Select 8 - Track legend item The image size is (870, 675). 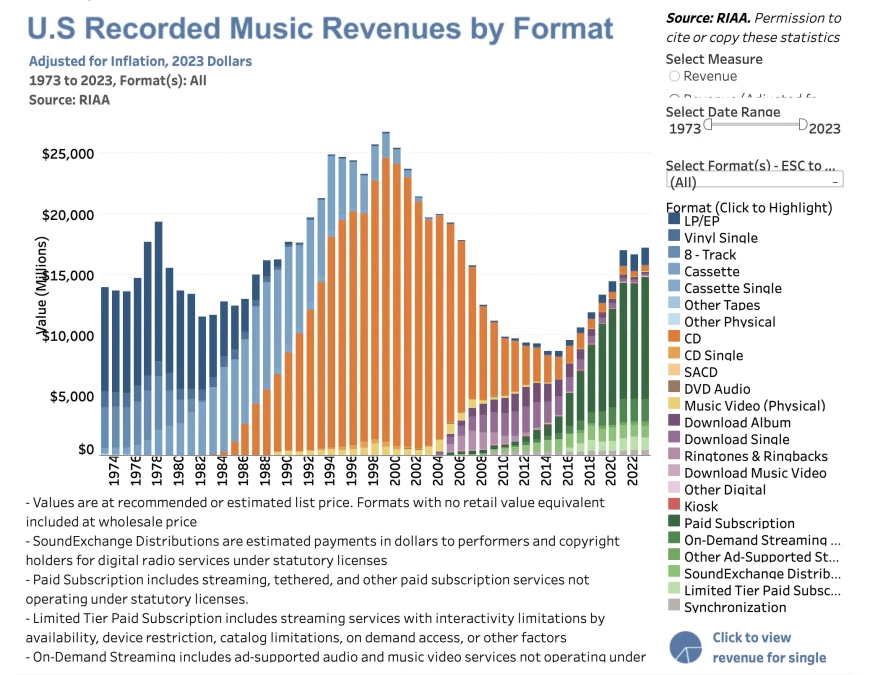tap(710, 255)
